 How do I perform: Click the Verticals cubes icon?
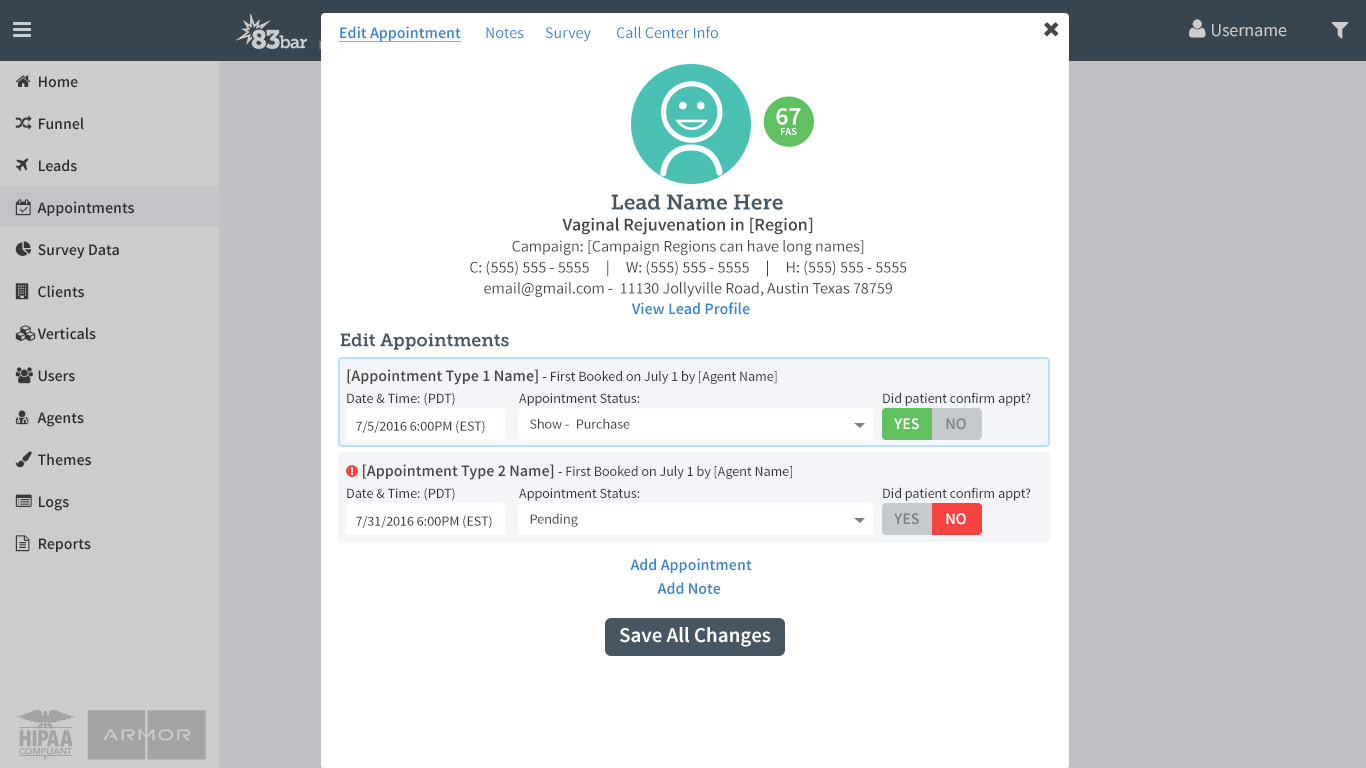(x=25, y=333)
